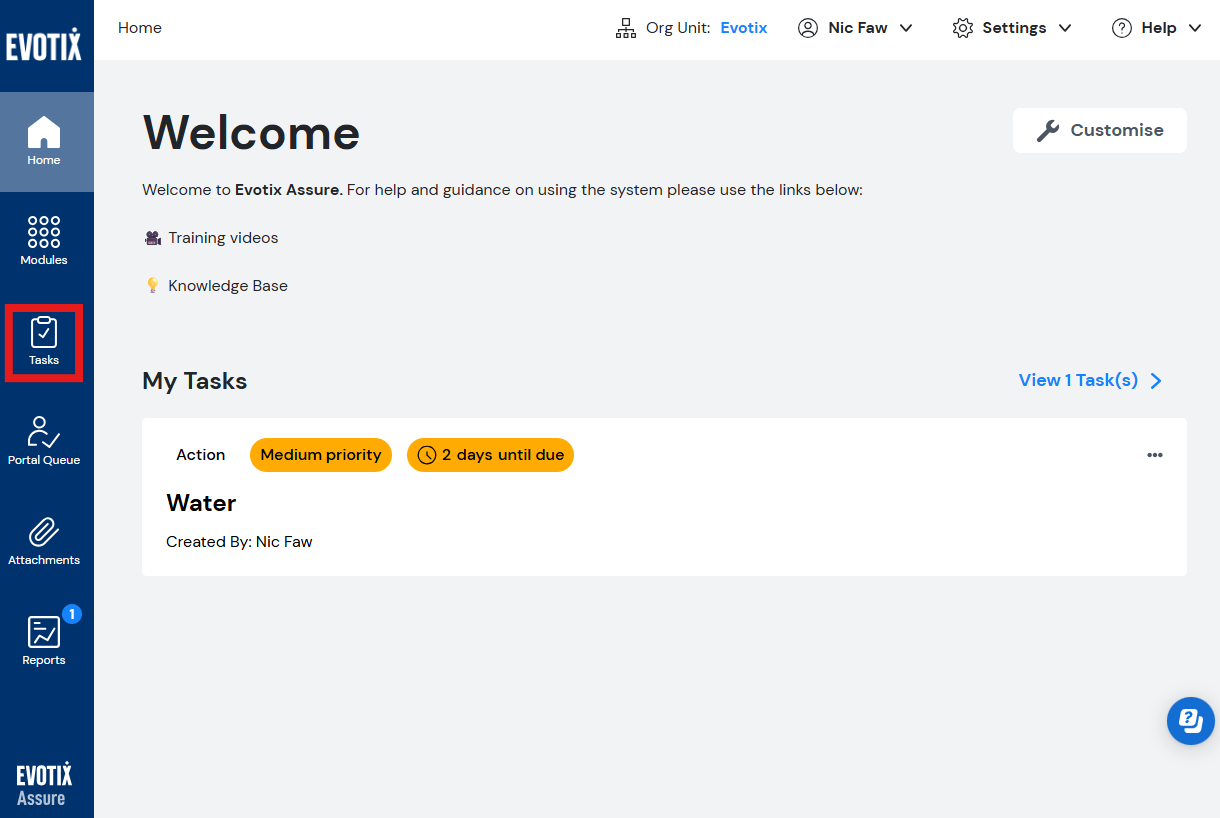Image resolution: width=1220 pixels, height=818 pixels.
Task: Click the My Tasks heading
Action: (195, 381)
